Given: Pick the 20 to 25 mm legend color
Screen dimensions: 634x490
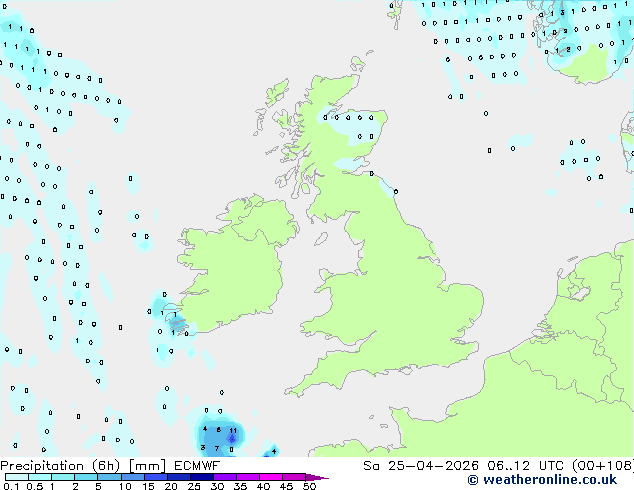Looking at the screenshot, I should click(x=178, y=477).
